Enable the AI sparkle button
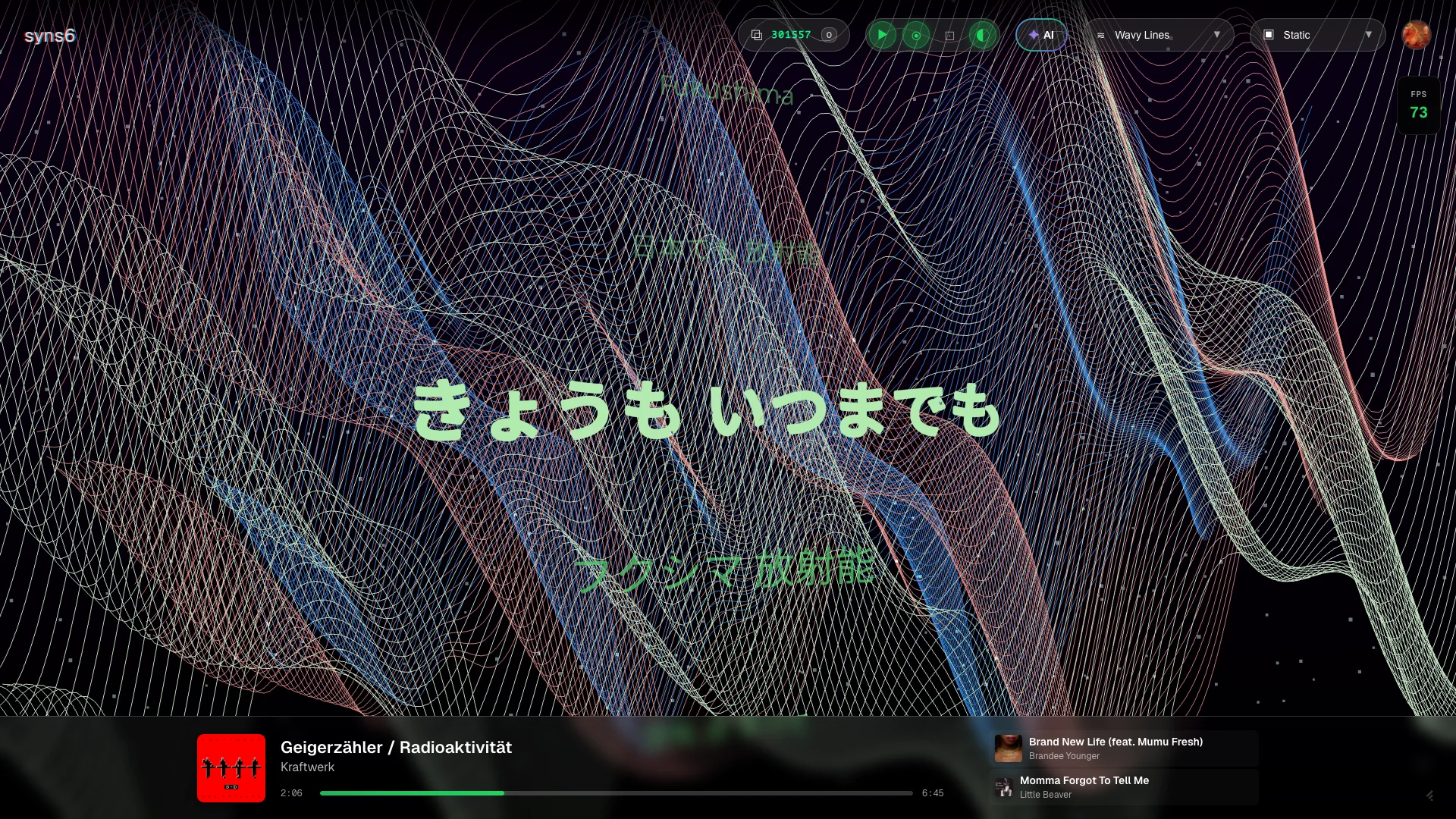 tap(1041, 35)
